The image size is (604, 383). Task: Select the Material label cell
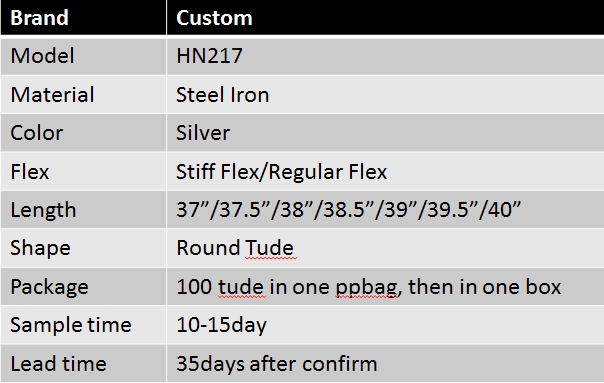click(83, 95)
